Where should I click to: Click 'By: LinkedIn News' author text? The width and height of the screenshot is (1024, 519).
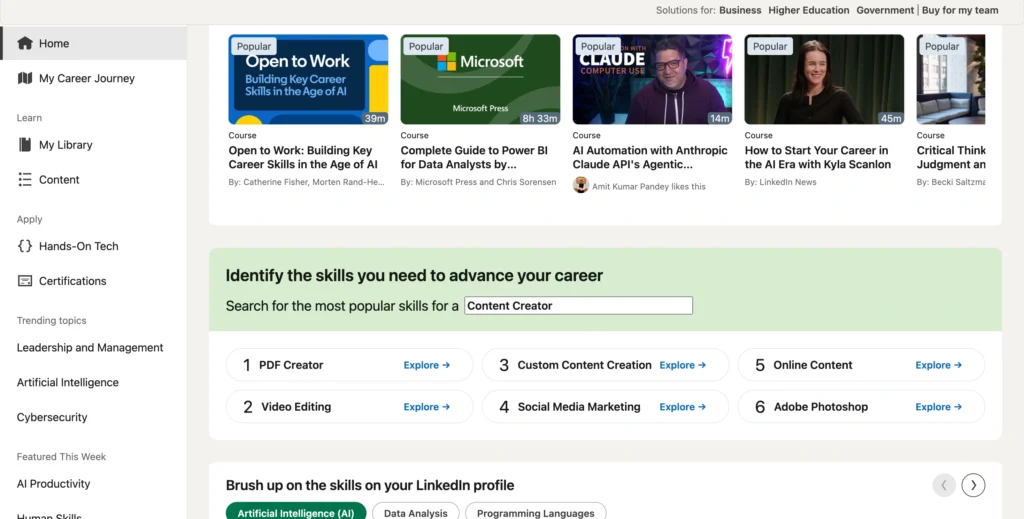pos(780,182)
